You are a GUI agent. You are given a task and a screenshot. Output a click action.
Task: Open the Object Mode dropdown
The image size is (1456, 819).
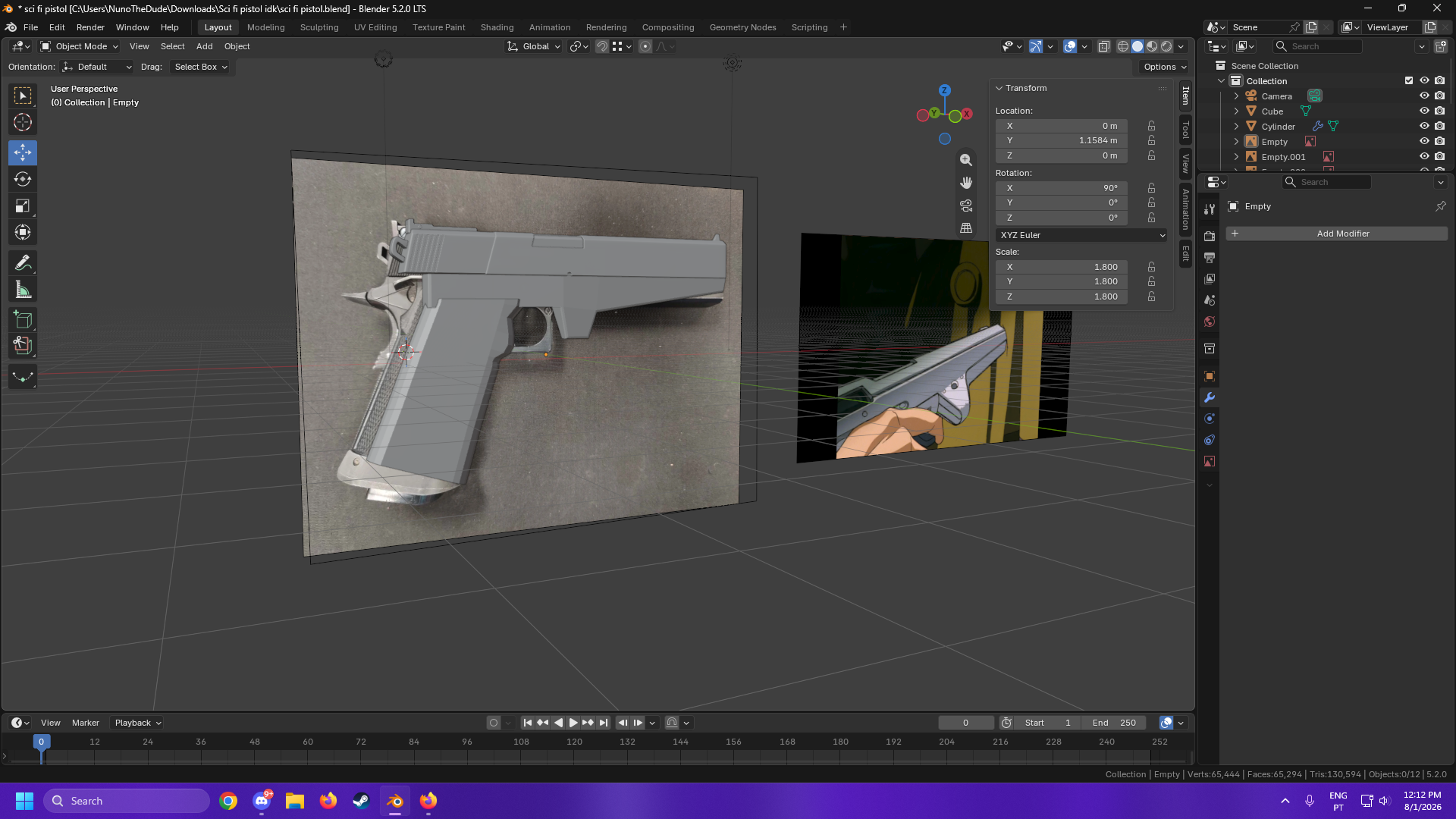coord(79,46)
